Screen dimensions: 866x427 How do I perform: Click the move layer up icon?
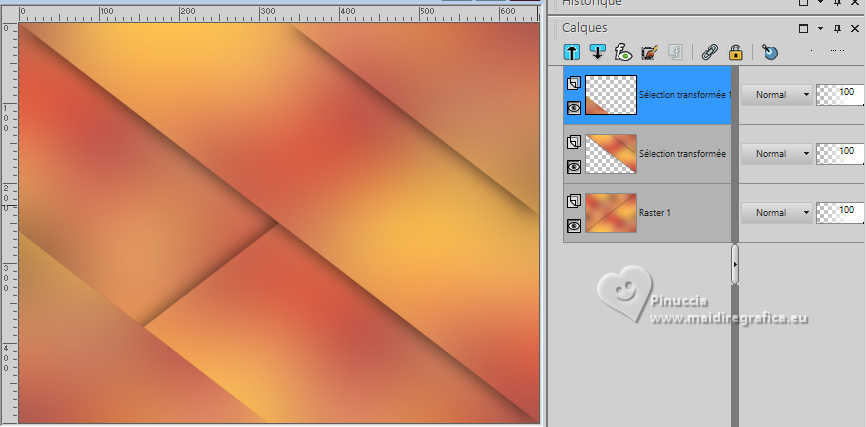pyautogui.click(x=572, y=52)
